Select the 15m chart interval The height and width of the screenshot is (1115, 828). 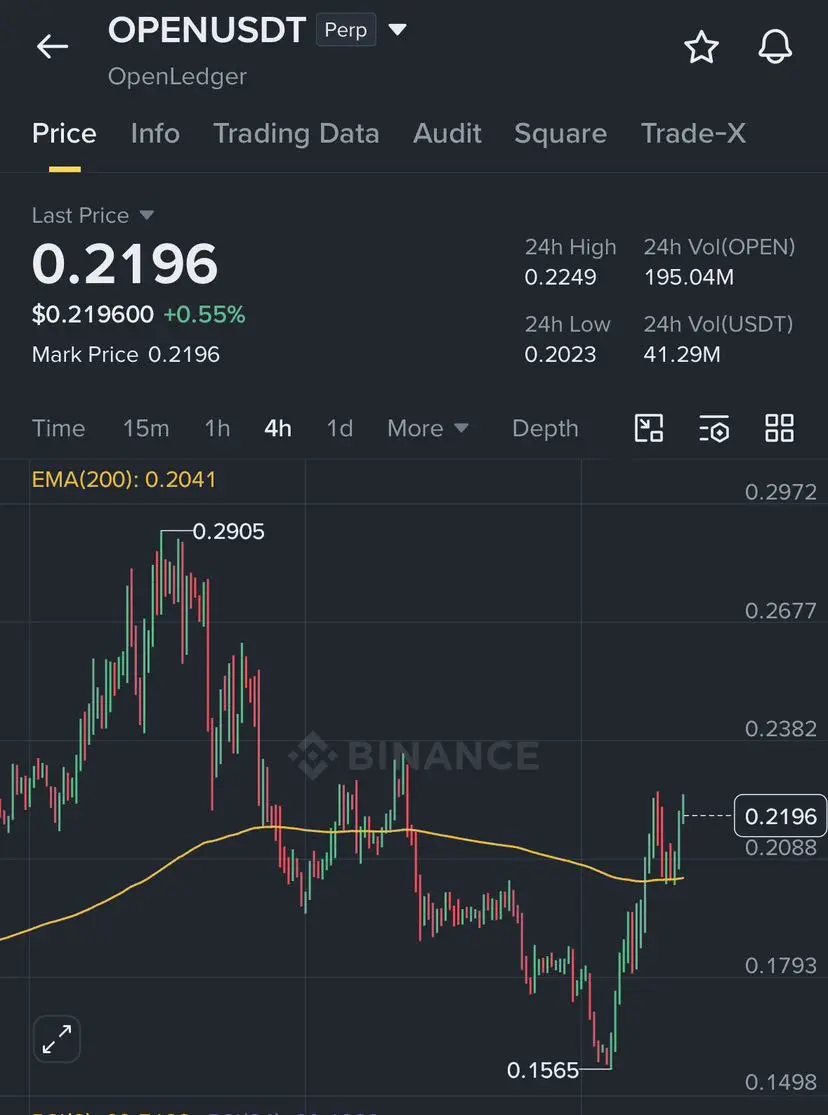click(146, 428)
